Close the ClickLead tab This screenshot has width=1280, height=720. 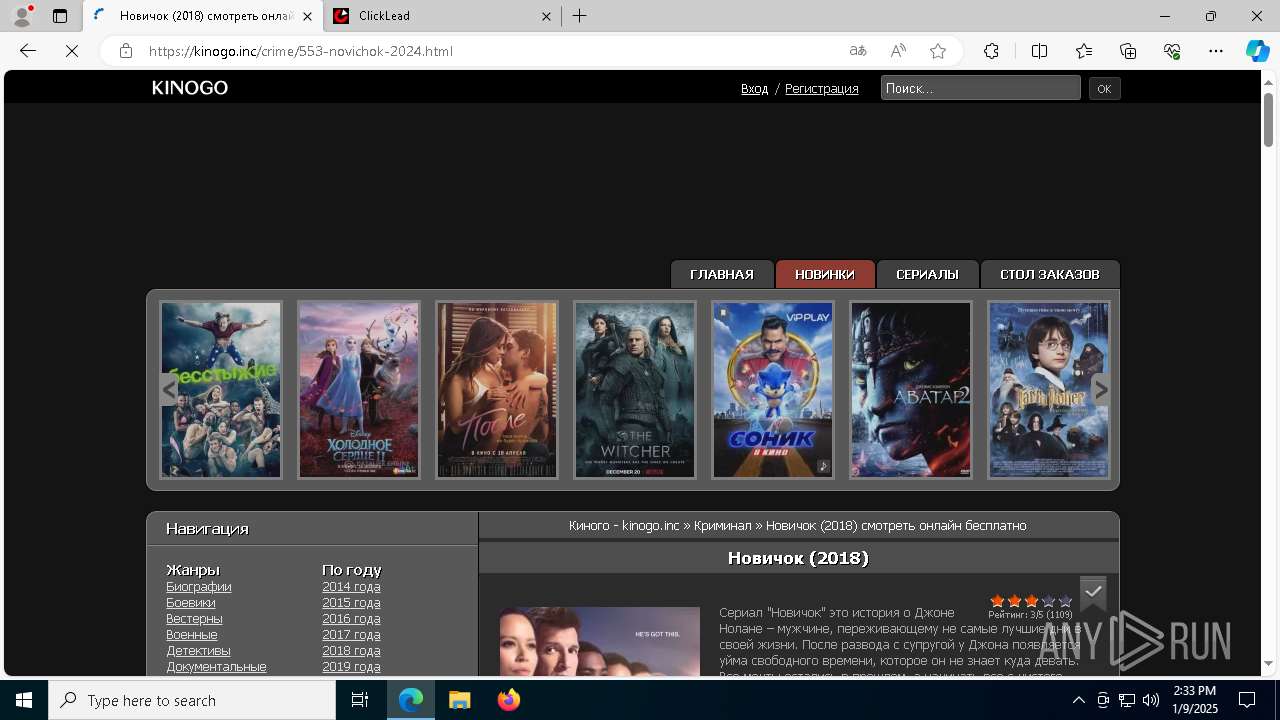[547, 16]
